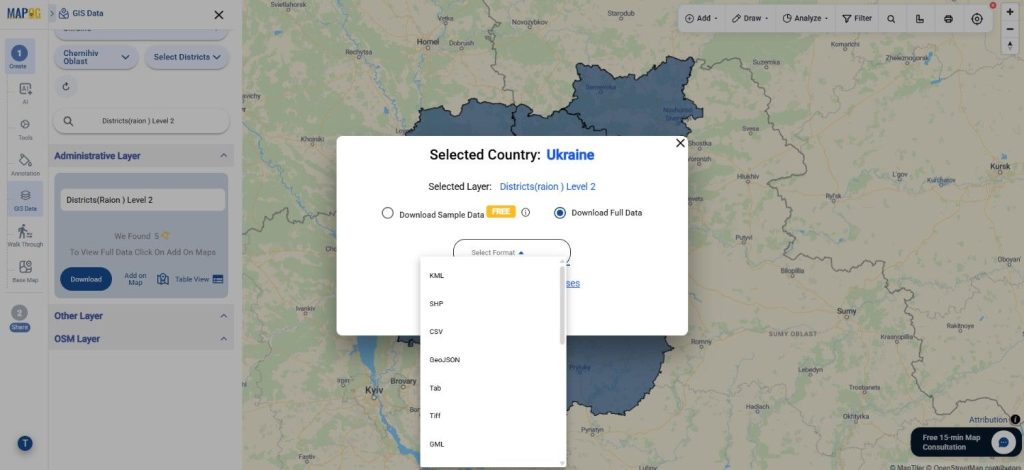Click the Download button
The width and height of the screenshot is (1024, 470).
coord(86,279)
